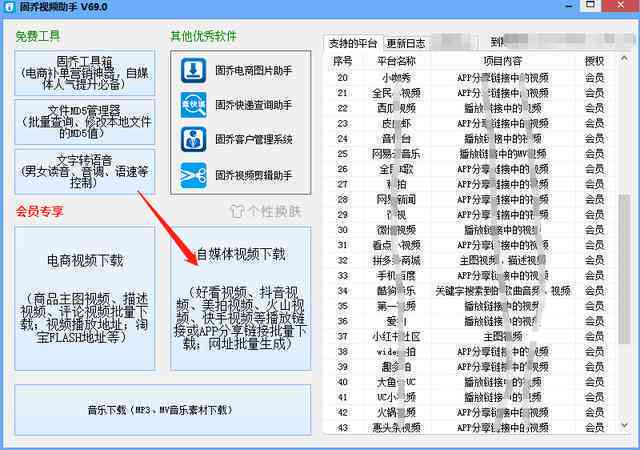Click 播放链接中的MV视频 cell in row 25
The height and width of the screenshot is (450, 640).
tap(503, 154)
